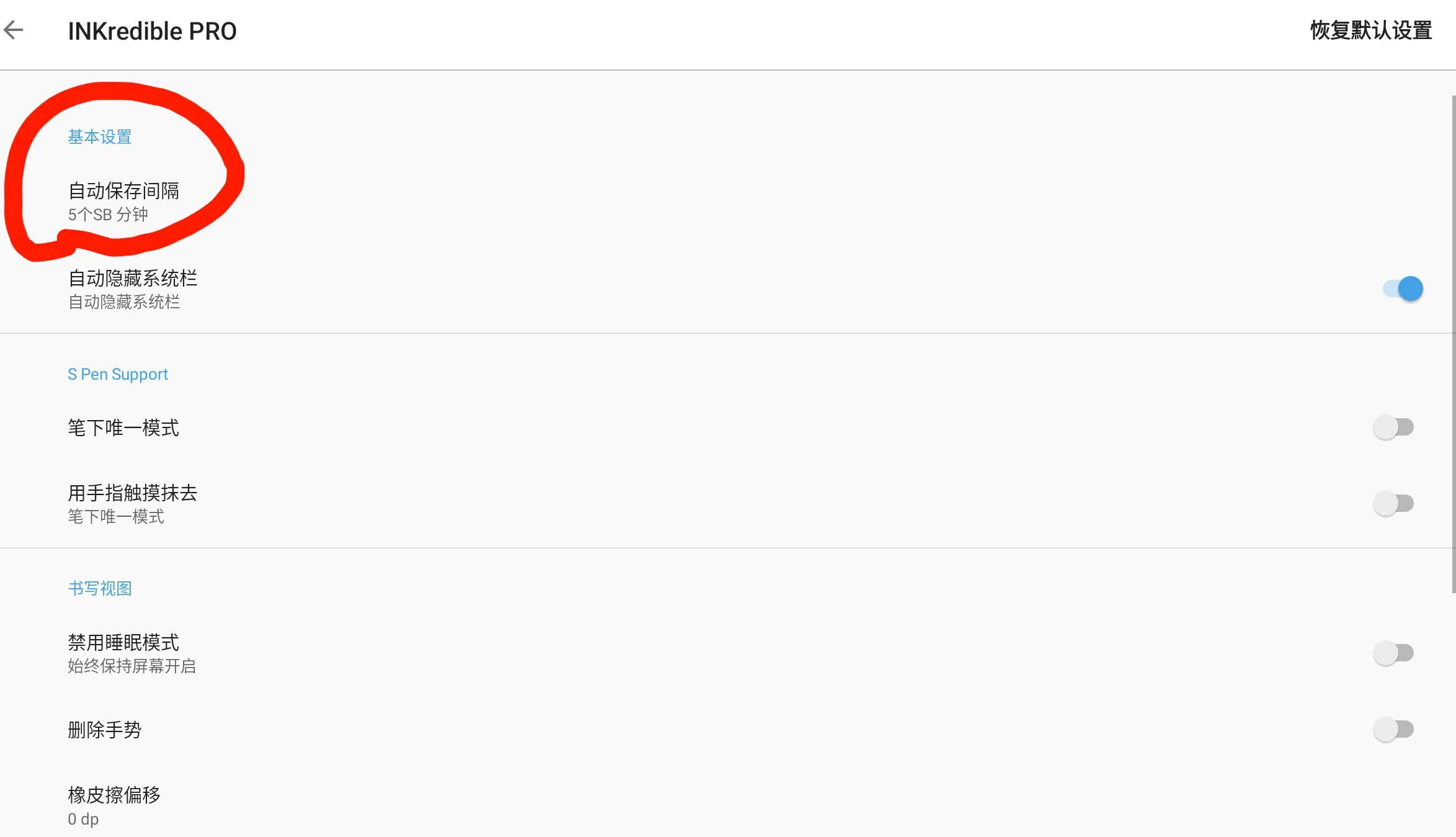Enable the 笔下唯一模式 switch

click(1393, 427)
